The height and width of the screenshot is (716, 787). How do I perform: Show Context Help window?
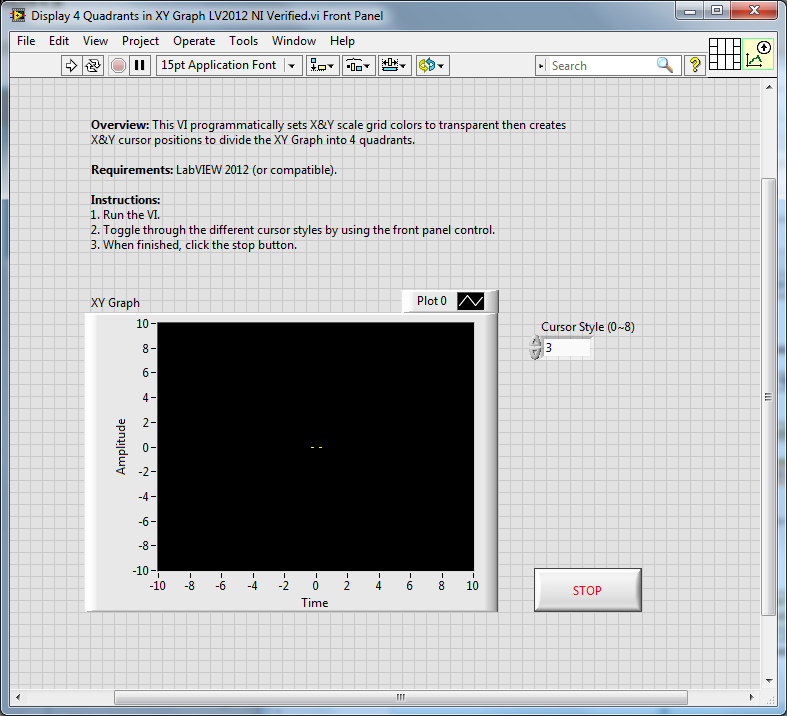[x=695, y=65]
